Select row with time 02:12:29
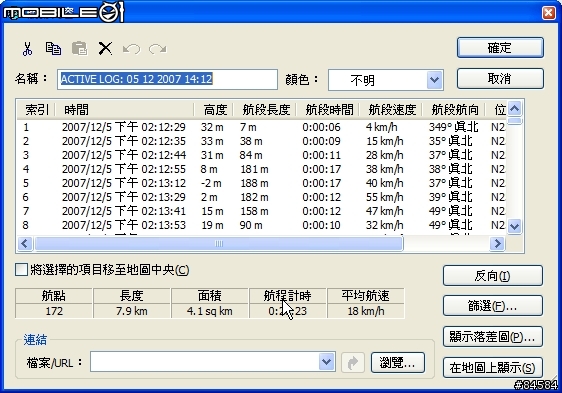The width and height of the screenshot is (562, 393). point(262,127)
